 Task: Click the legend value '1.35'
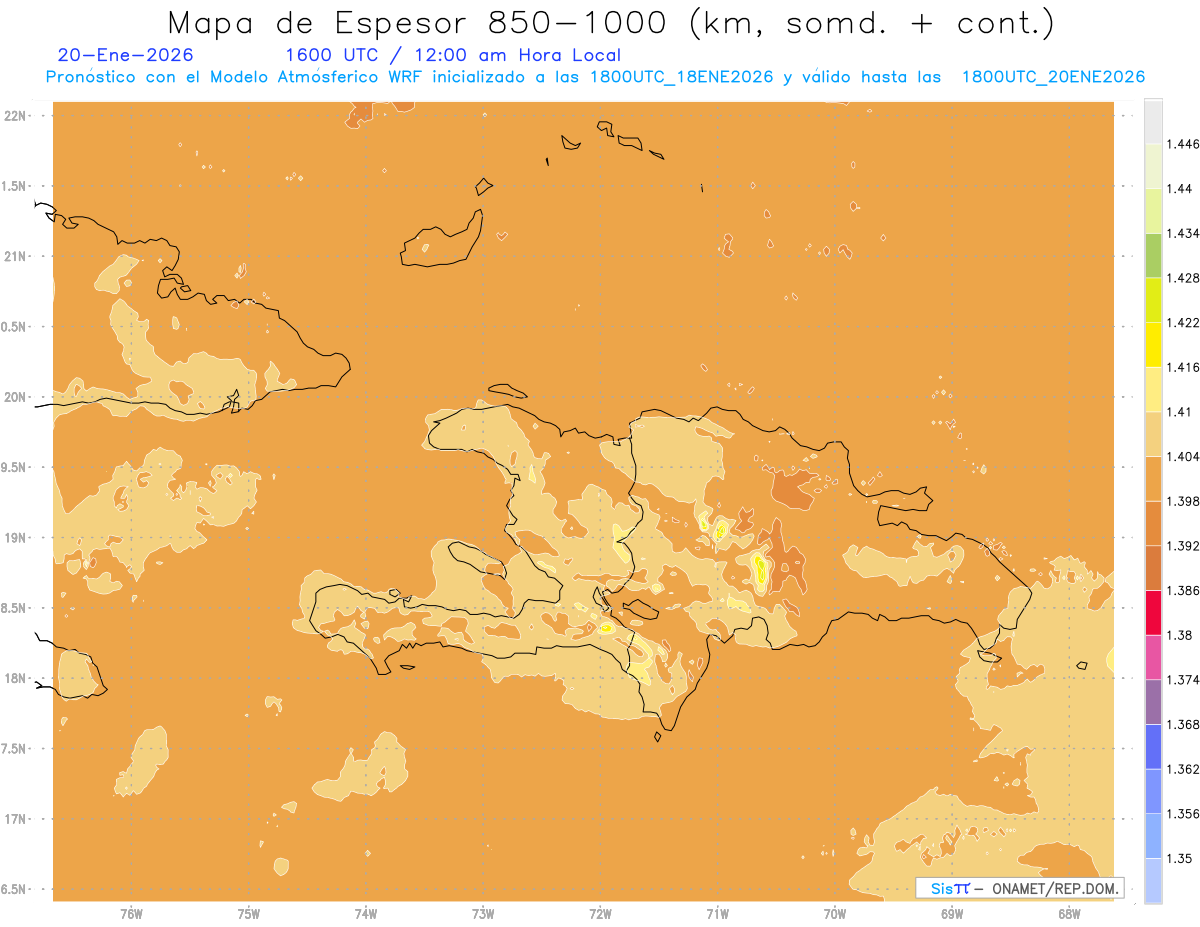coord(1179,858)
